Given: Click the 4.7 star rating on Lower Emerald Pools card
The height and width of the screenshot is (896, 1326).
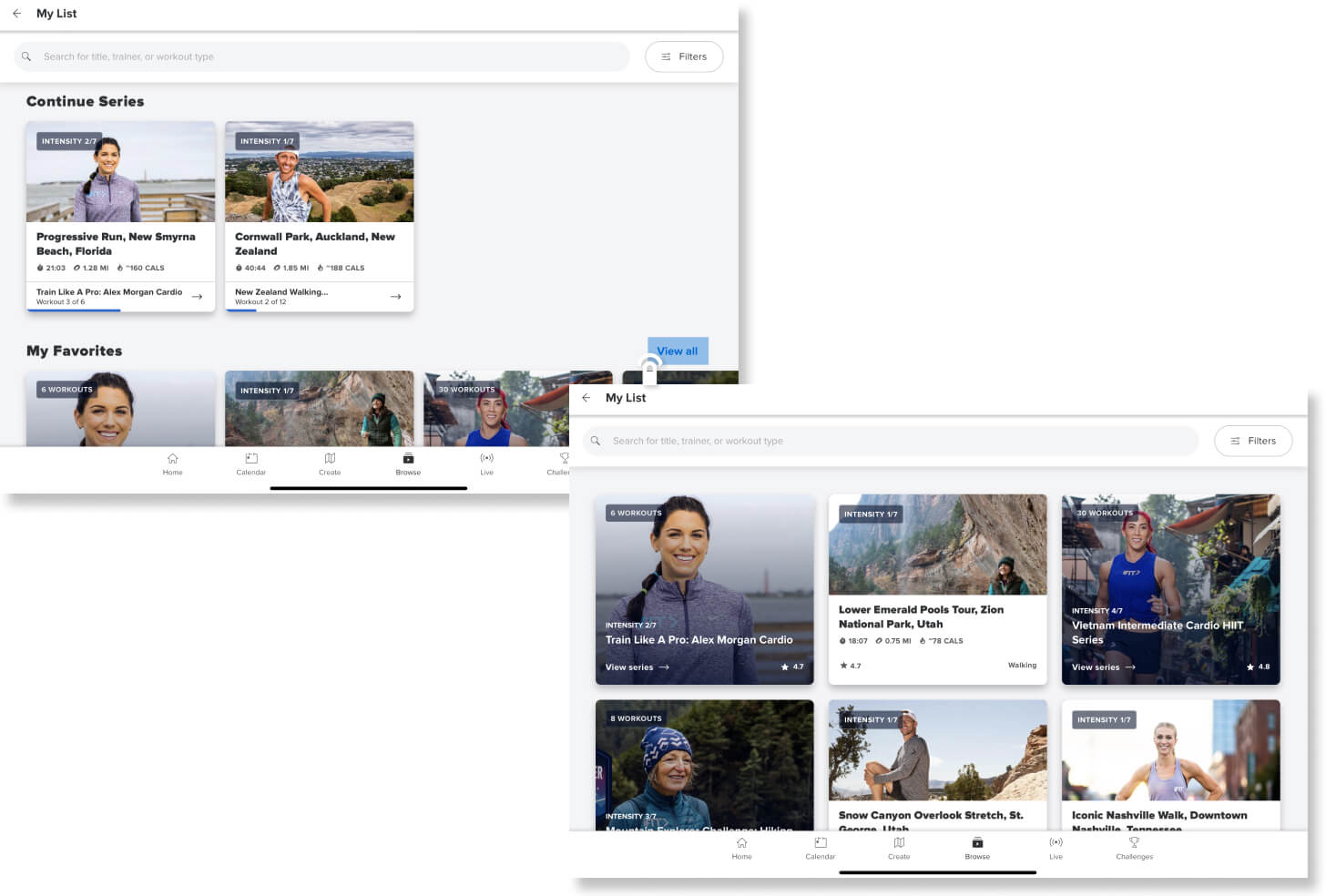Looking at the screenshot, I should click(850, 666).
